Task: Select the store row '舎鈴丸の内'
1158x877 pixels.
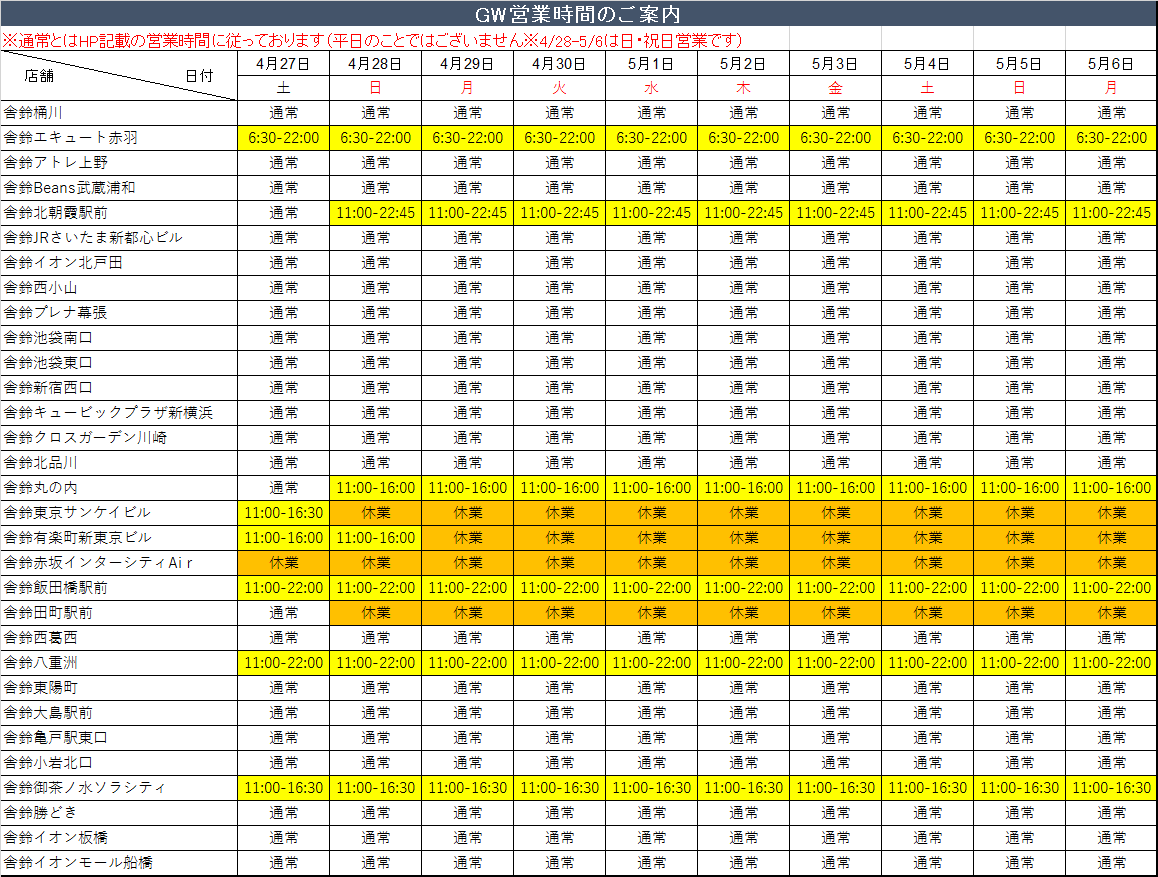Action: tap(579, 488)
